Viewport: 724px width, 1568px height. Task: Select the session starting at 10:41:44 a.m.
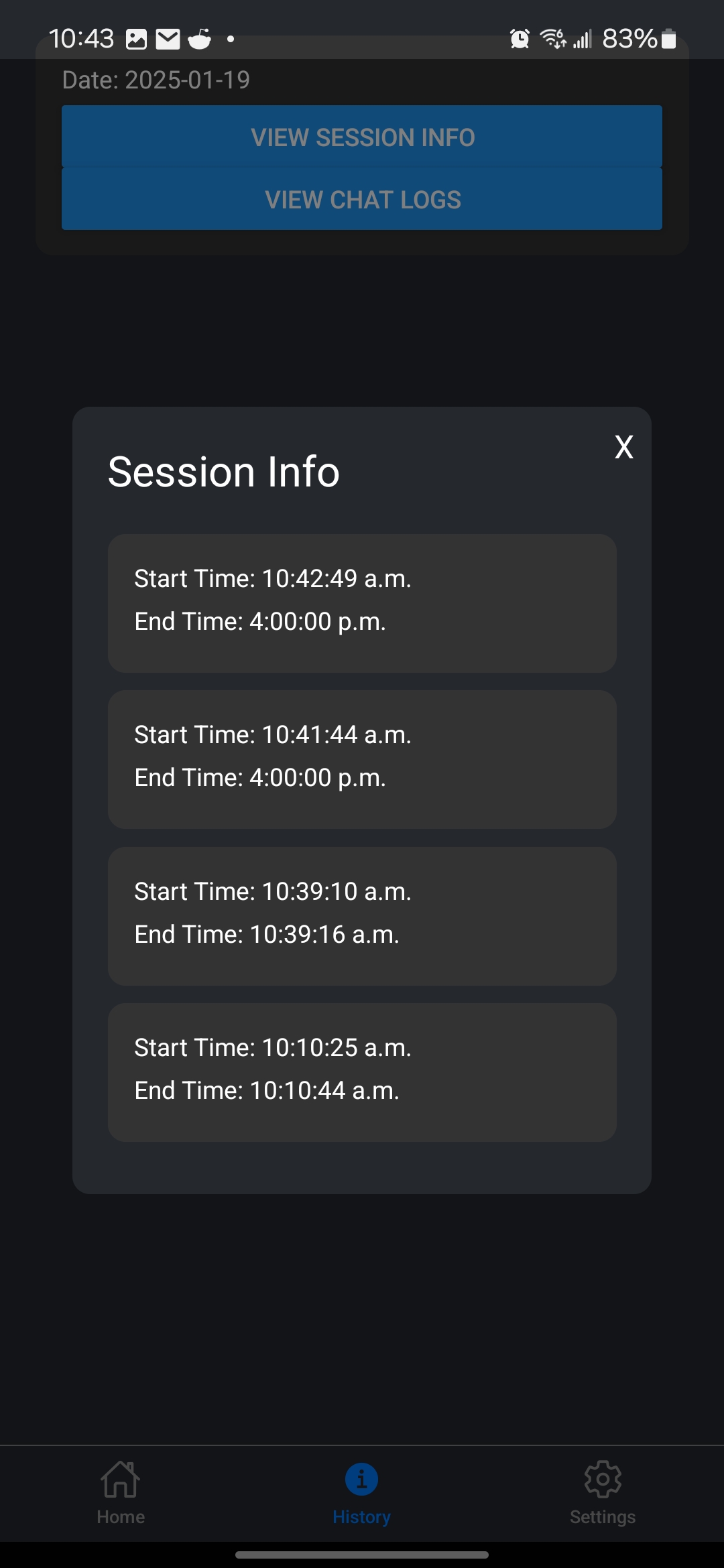click(x=362, y=759)
